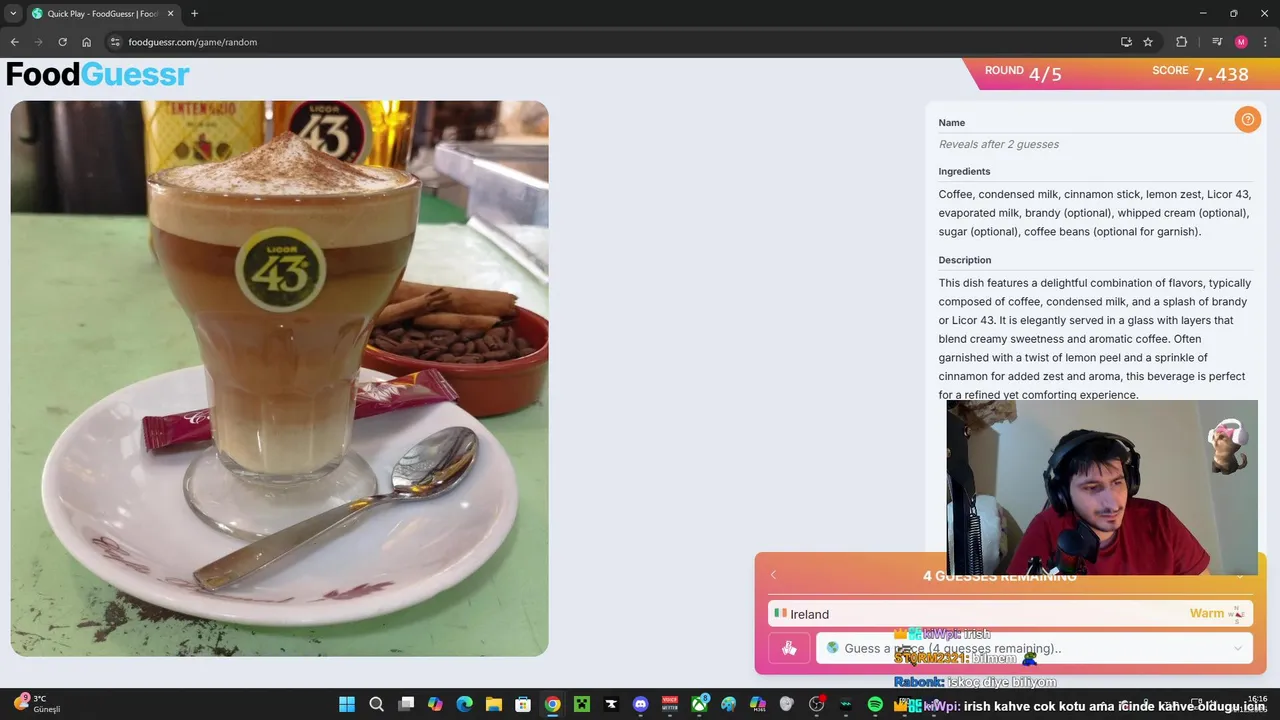View site information for foodguessr.com
Image resolution: width=1280 pixels, height=720 pixels.
point(115,42)
